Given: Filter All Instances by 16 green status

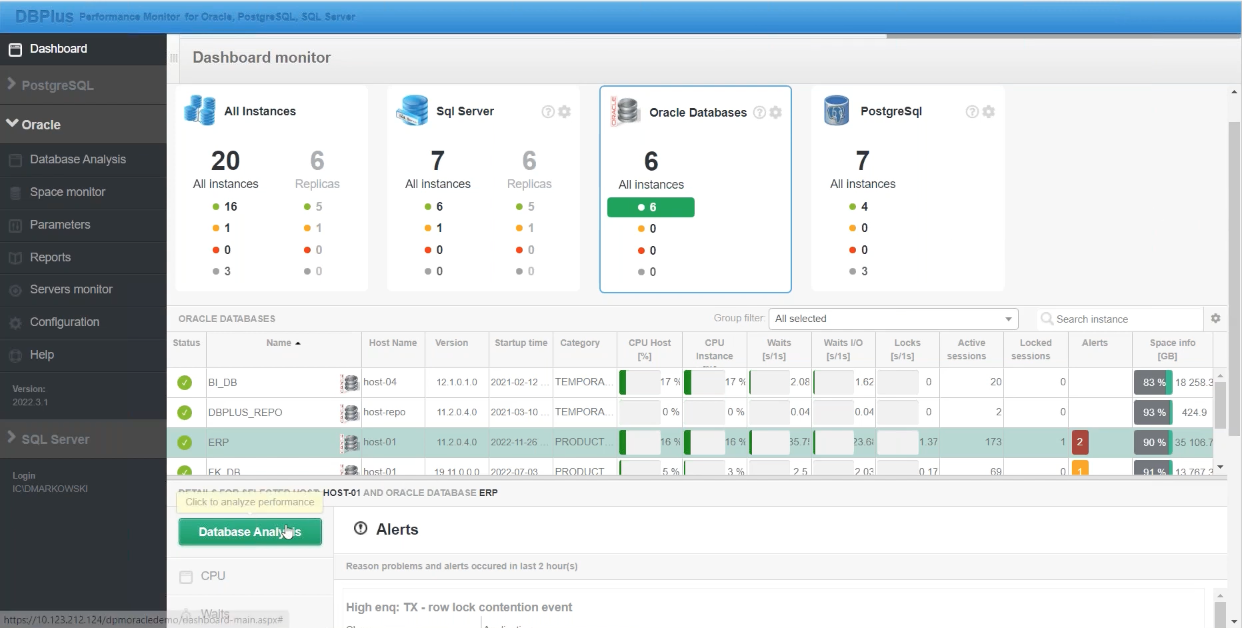Looking at the screenshot, I should (x=225, y=207).
